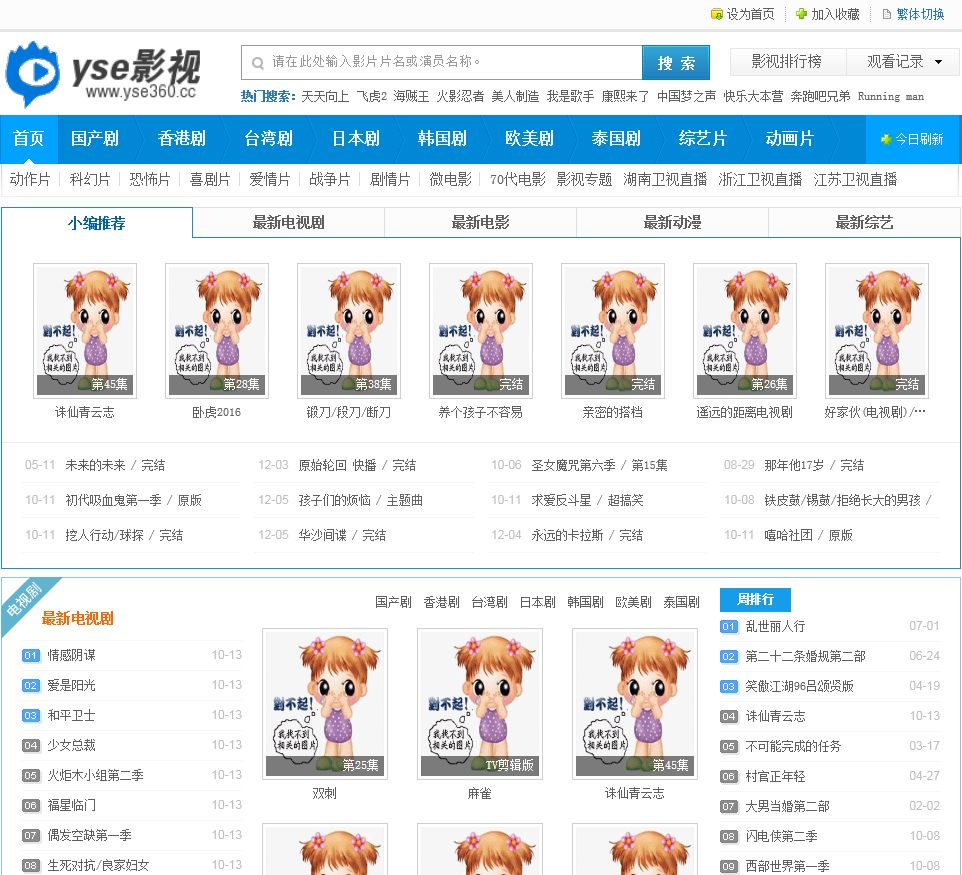The height and width of the screenshot is (875, 962).
Task: Filter TV dramas by 国产剧 in 最新电视剧 section
Action: [393, 602]
